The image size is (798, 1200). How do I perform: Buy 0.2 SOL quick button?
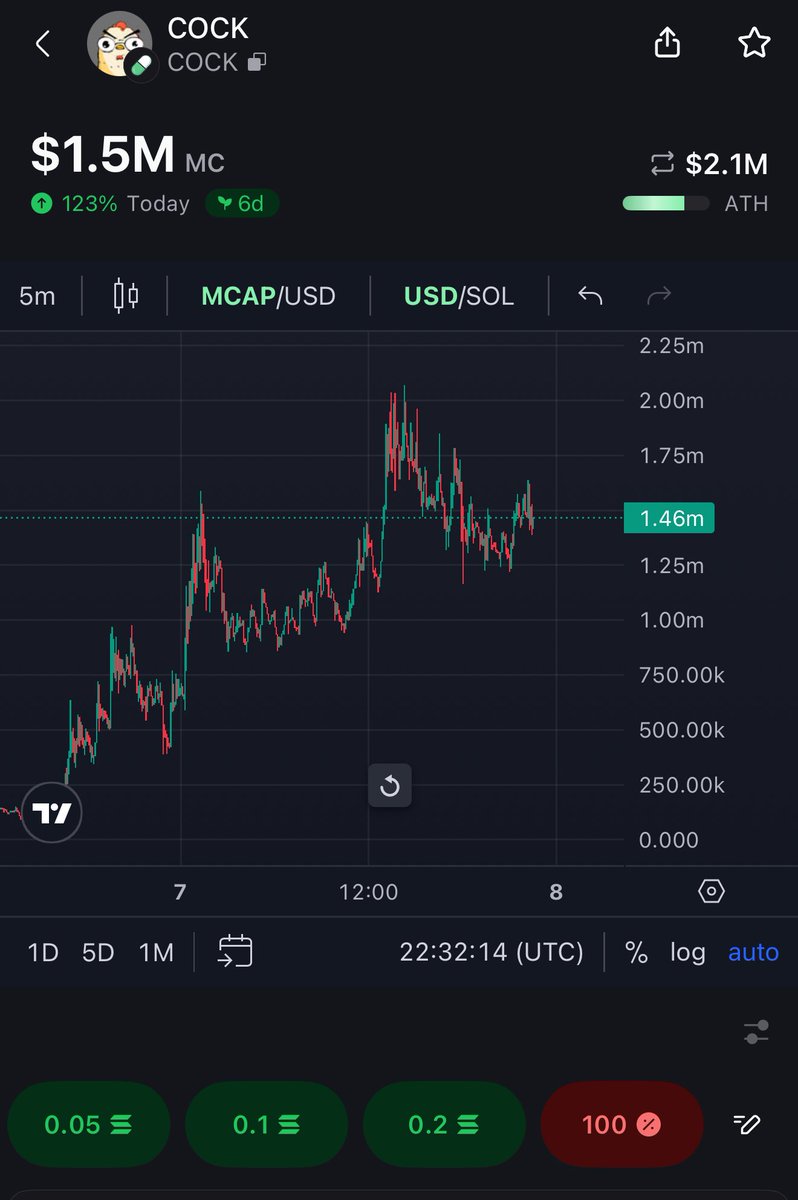coord(444,1124)
